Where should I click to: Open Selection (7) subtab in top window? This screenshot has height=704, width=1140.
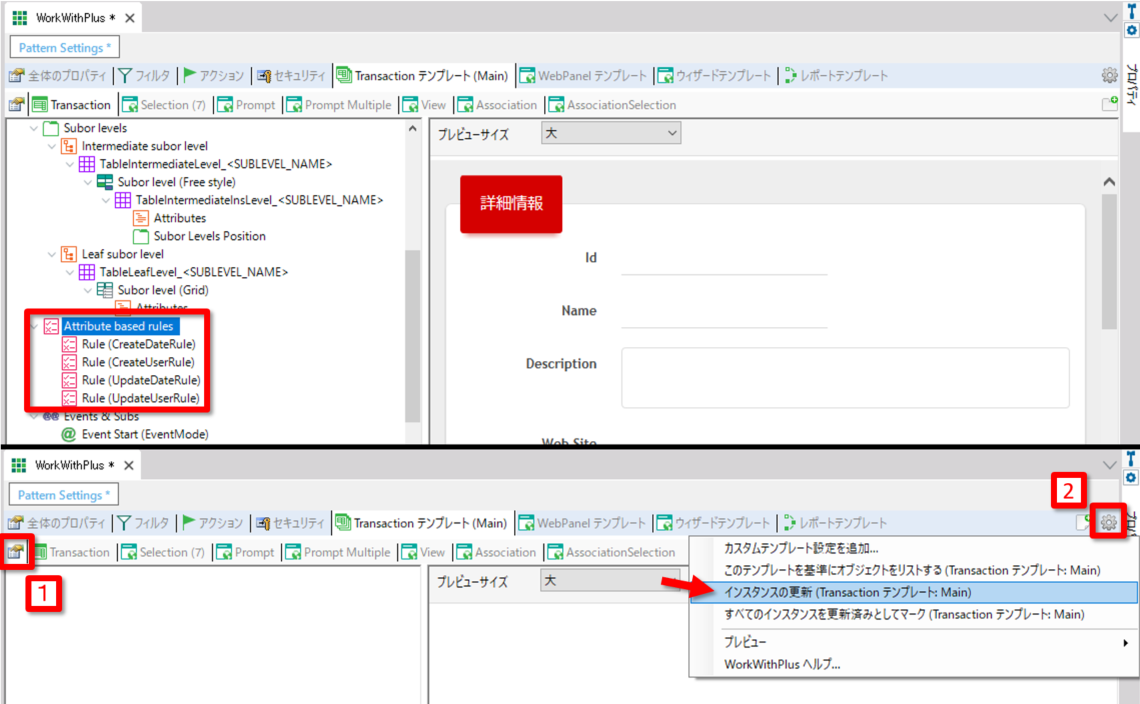[164, 105]
